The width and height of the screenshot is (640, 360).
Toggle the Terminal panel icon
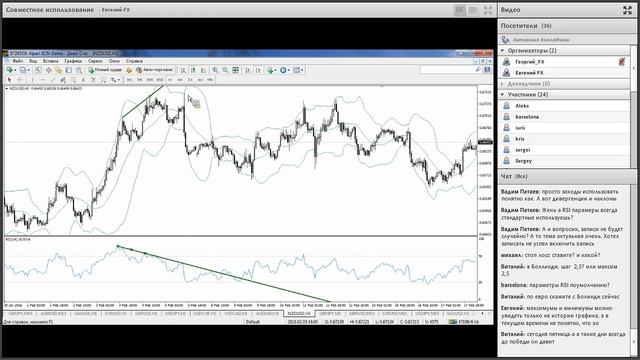[69, 70]
